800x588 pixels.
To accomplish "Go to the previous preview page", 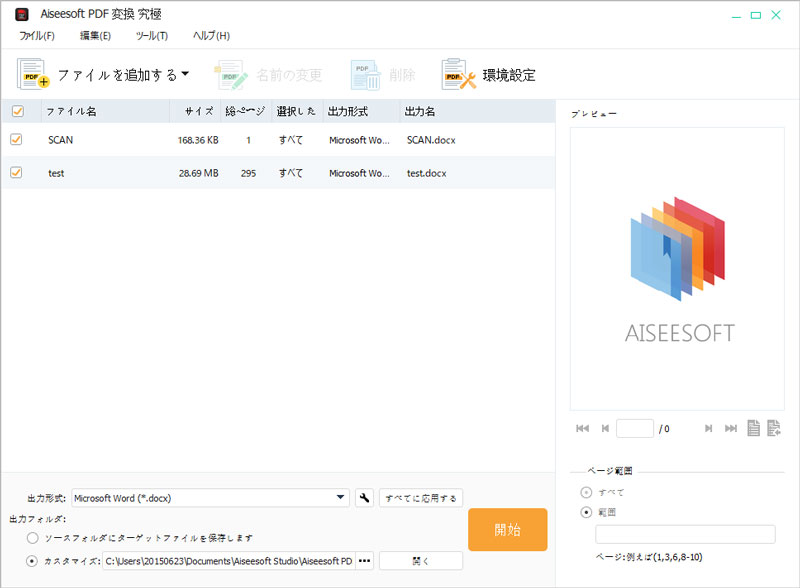I will click(x=604, y=428).
